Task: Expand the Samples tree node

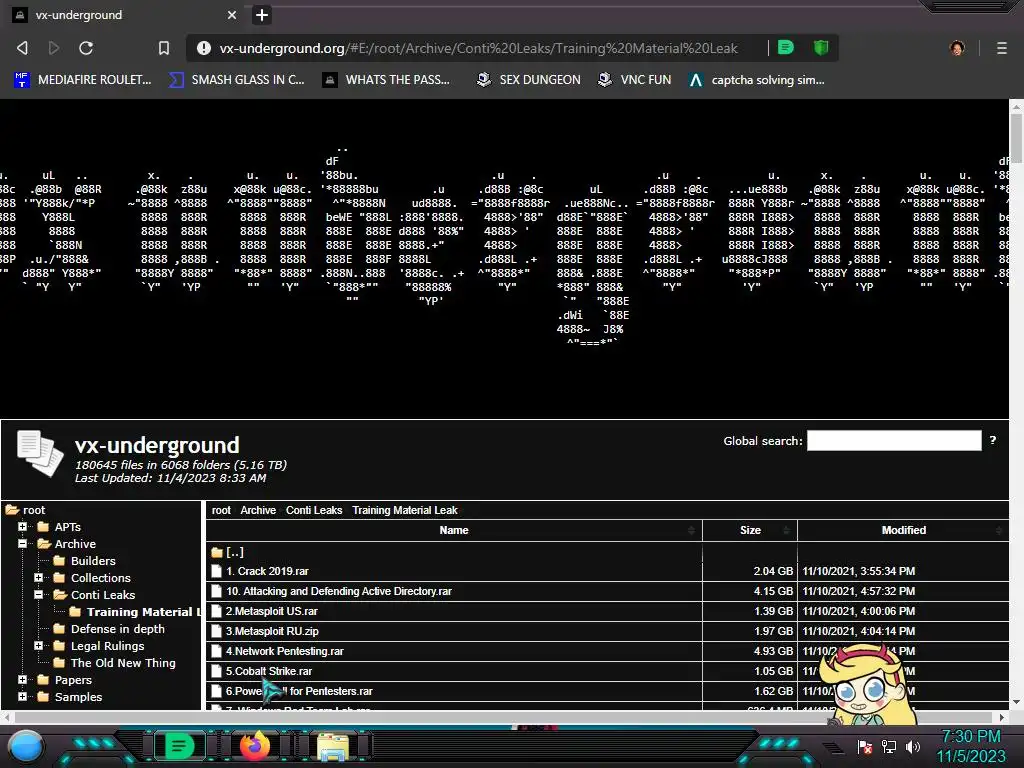Action: click(22, 696)
